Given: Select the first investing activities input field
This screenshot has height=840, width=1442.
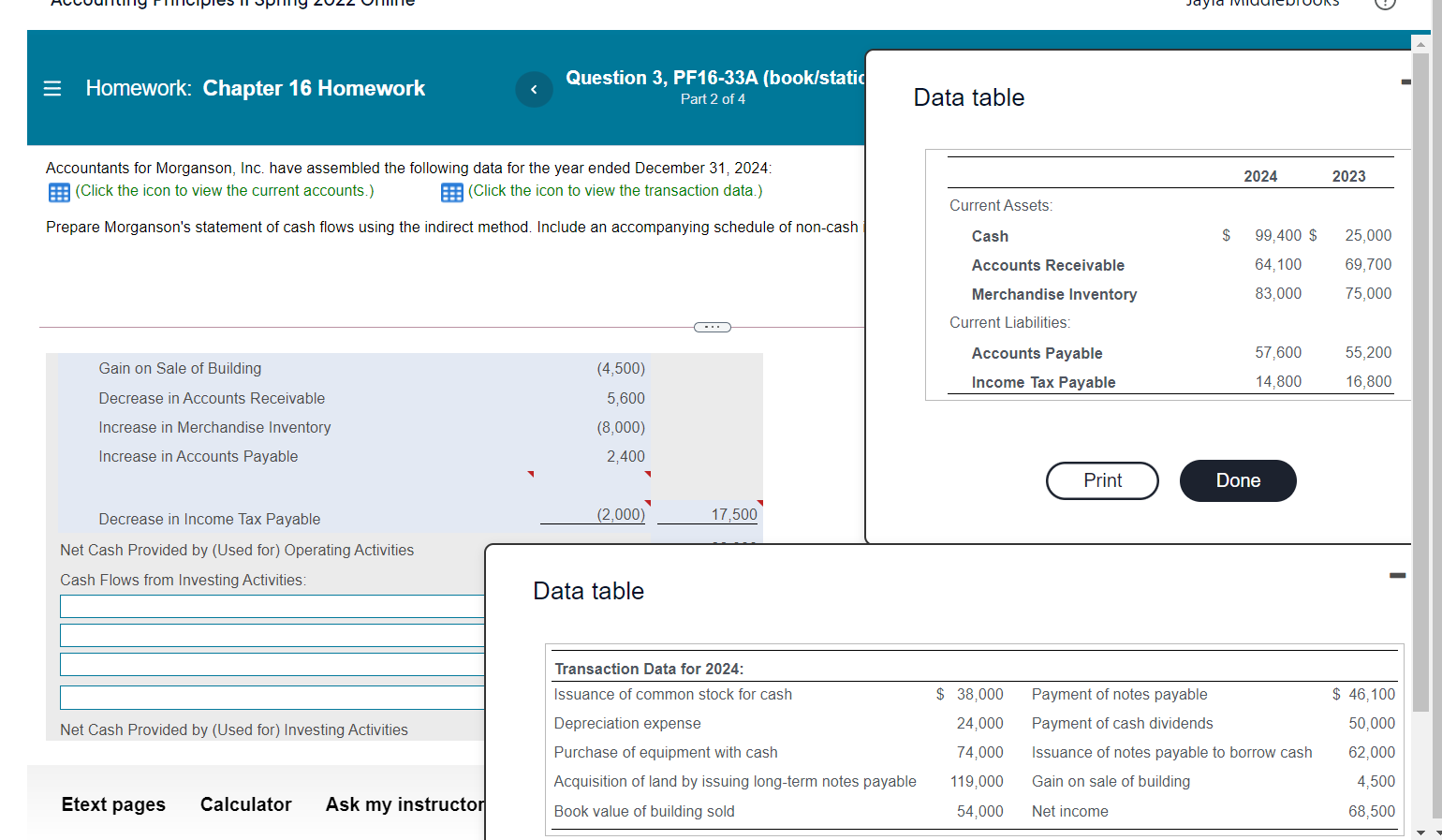Looking at the screenshot, I should point(272,607).
